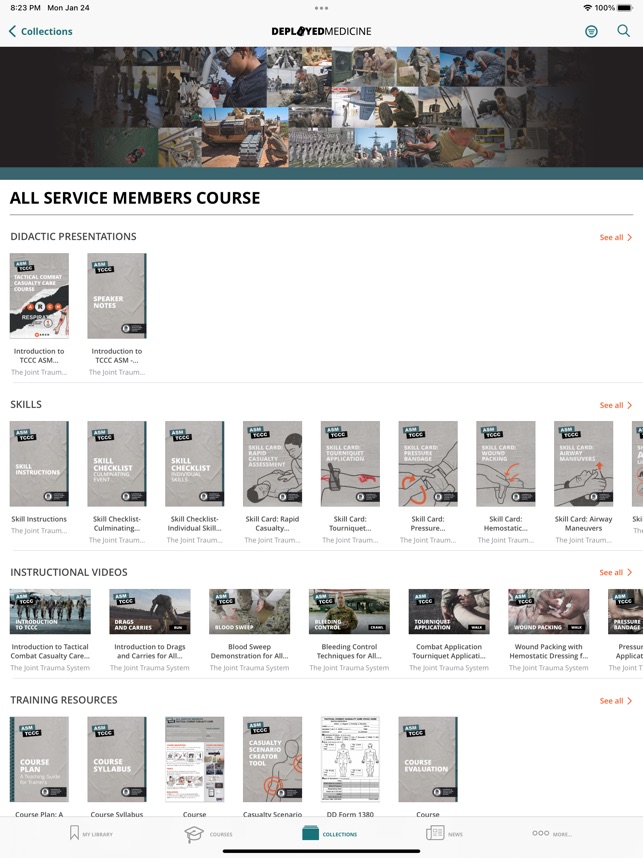Open Skill Card Wound Packing cover
Image resolution: width=643 pixels, height=858 pixels.
(x=506, y=463)
